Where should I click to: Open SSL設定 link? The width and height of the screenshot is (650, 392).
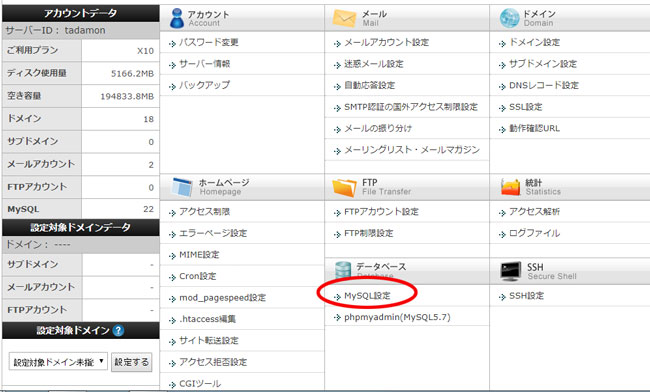[526, 107]
